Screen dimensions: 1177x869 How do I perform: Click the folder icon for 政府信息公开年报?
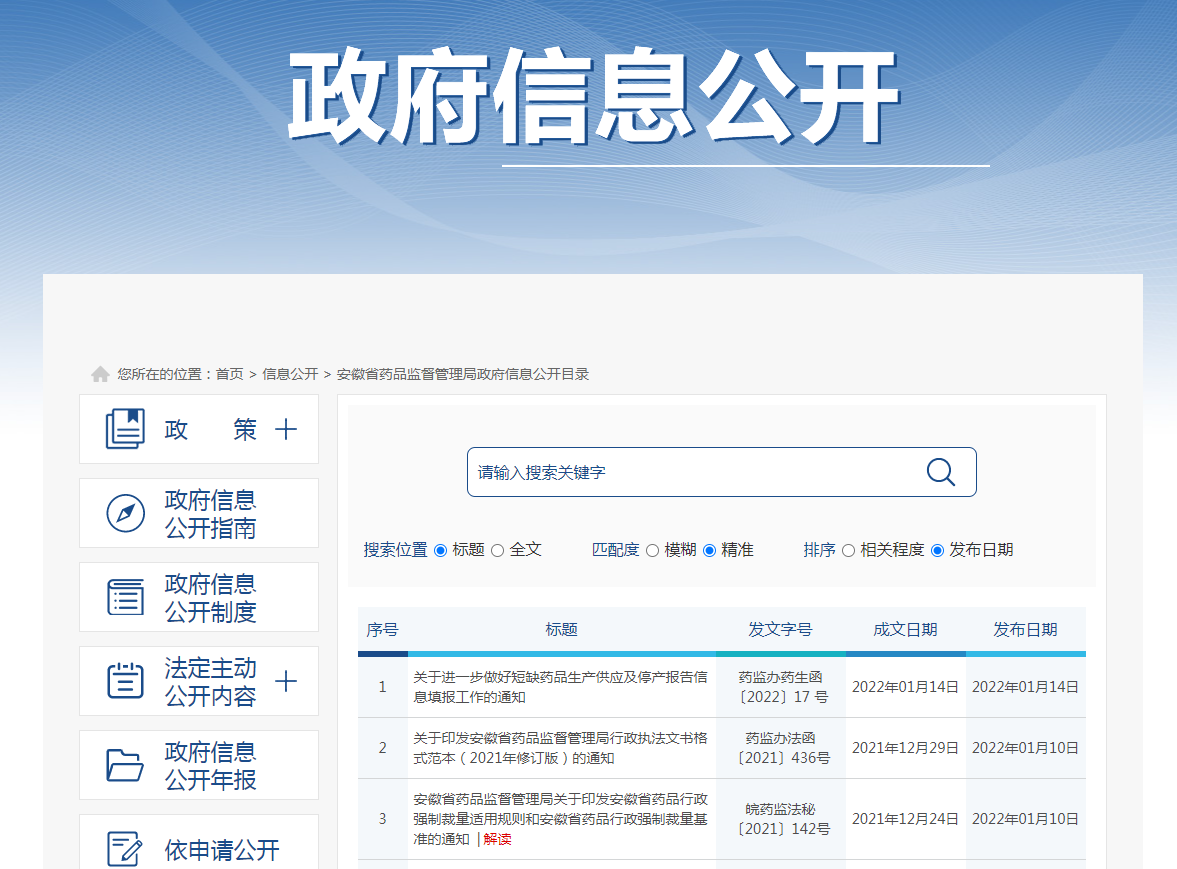pos(125,765)
